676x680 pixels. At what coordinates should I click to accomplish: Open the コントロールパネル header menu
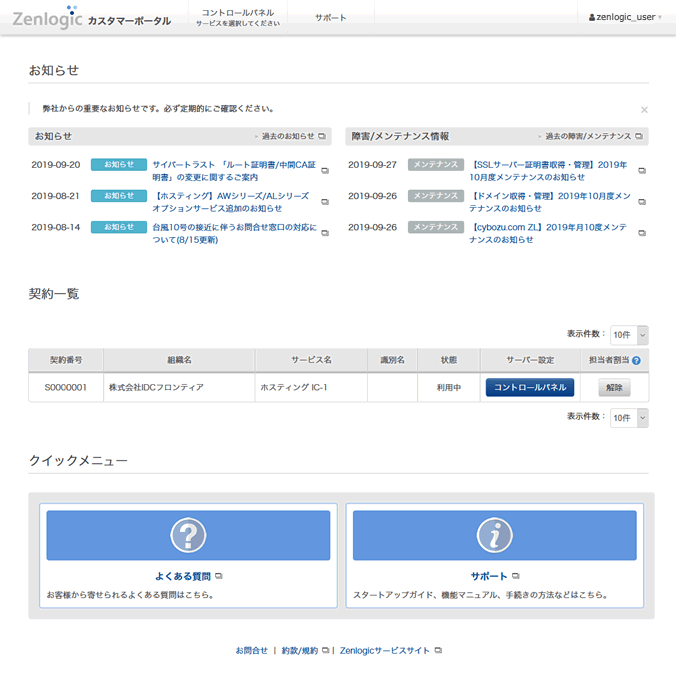[238, 17]
